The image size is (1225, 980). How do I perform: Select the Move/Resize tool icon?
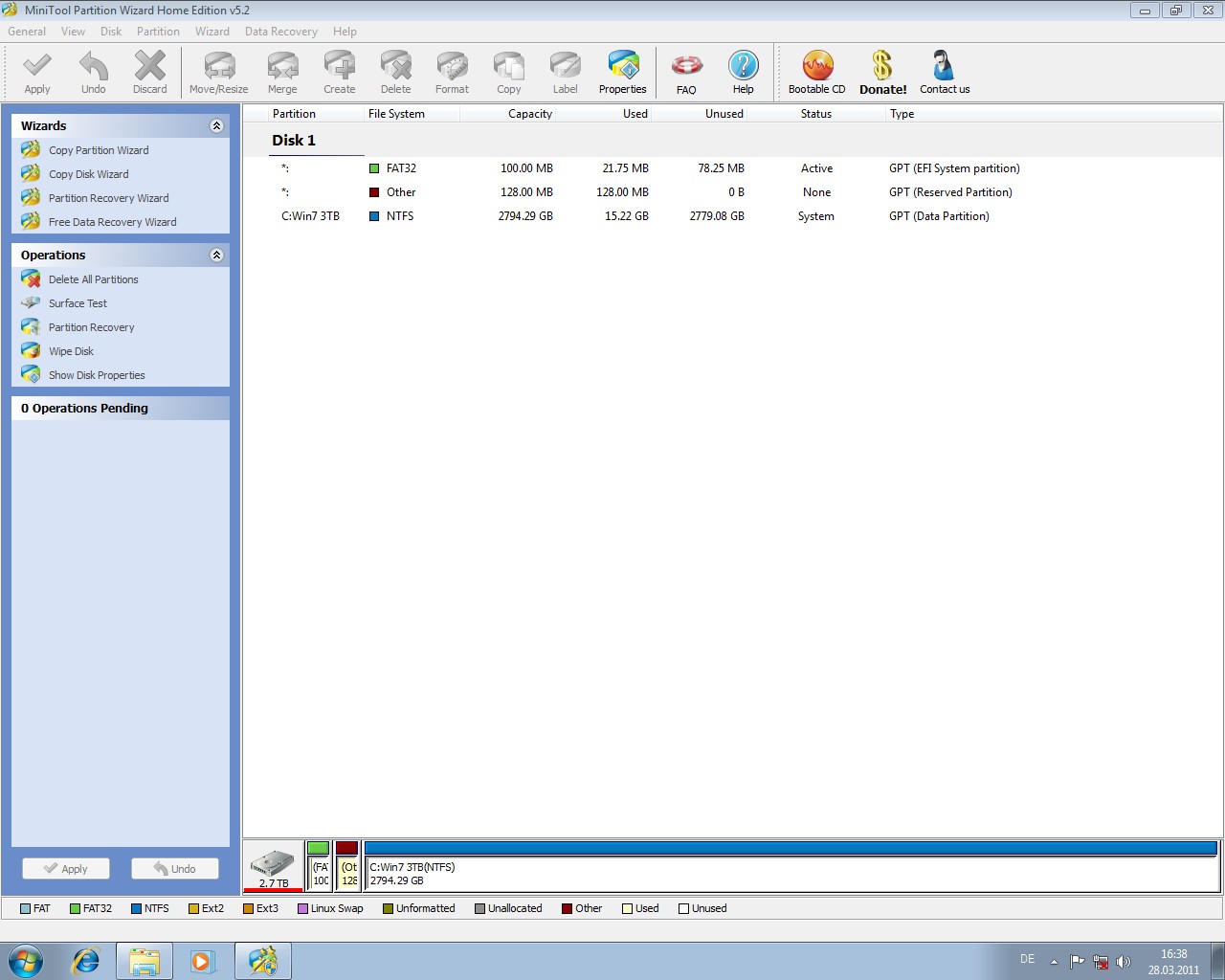click(x=219, y=66)
